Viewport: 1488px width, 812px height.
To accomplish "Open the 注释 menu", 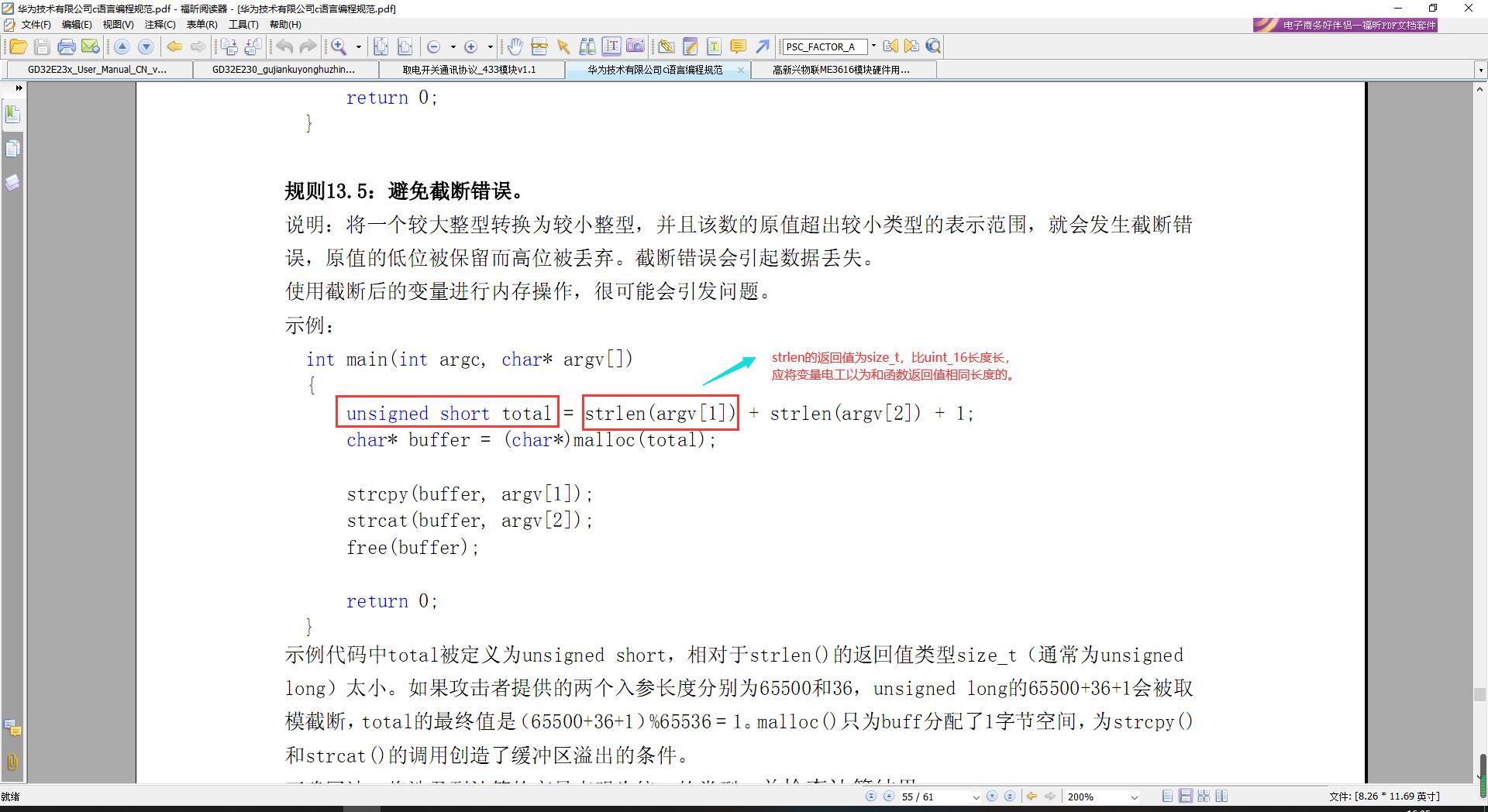I will tap(160, 24).
